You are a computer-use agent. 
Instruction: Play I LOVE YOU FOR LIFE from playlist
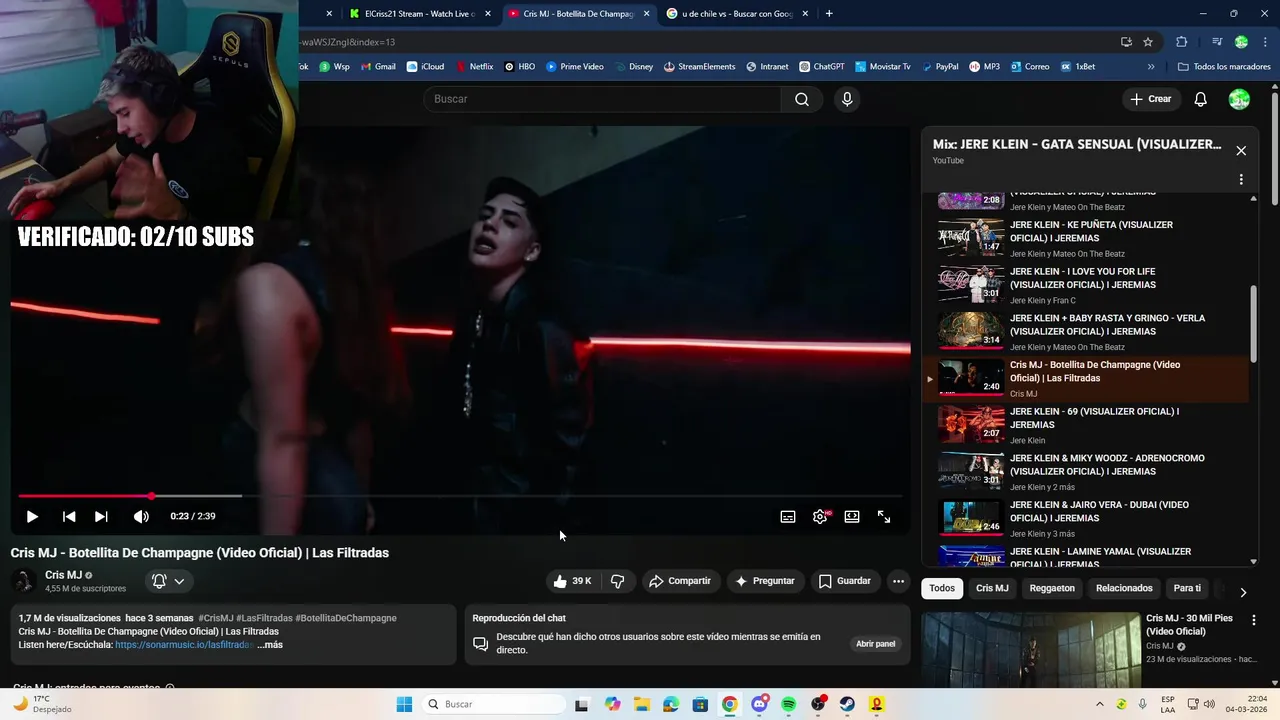pos(1085,285)
